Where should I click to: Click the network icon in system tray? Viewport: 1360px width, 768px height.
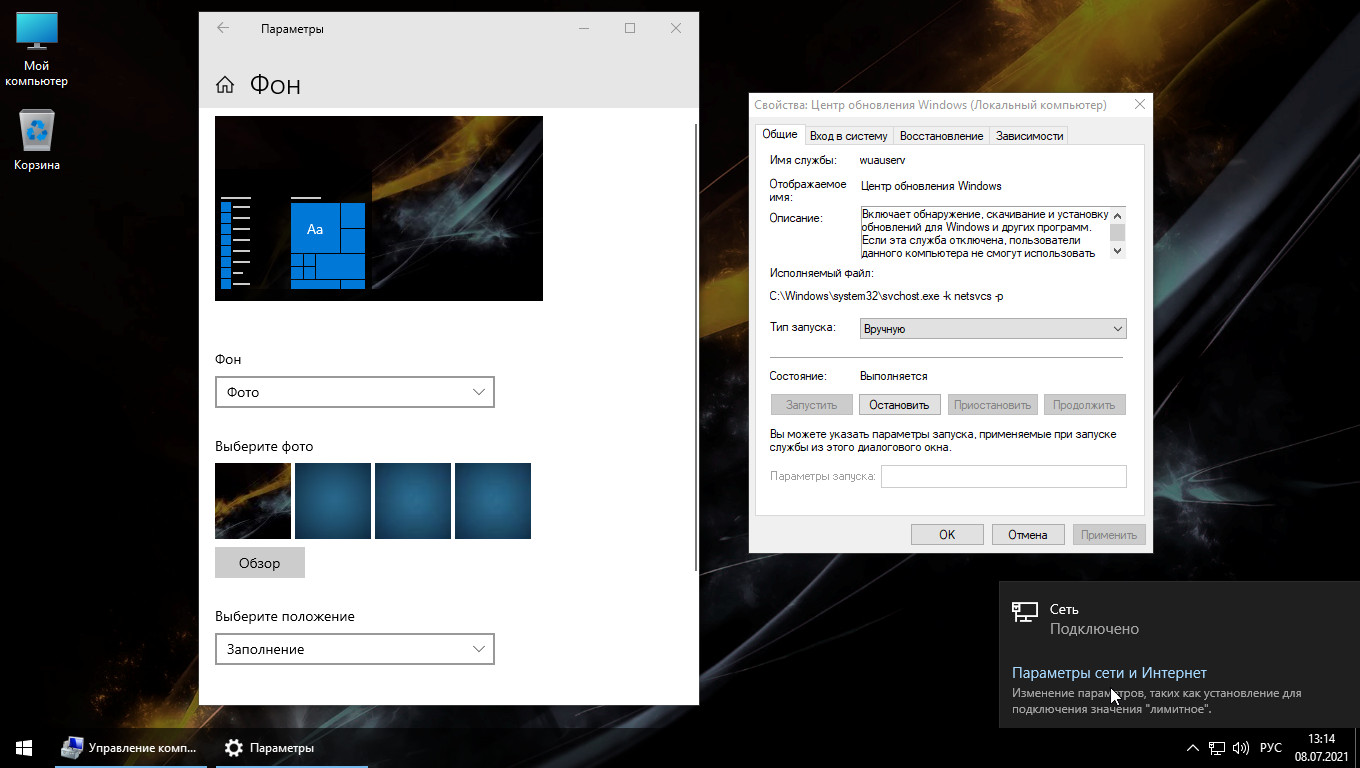pyautogui.click(x=1217, y=747)
